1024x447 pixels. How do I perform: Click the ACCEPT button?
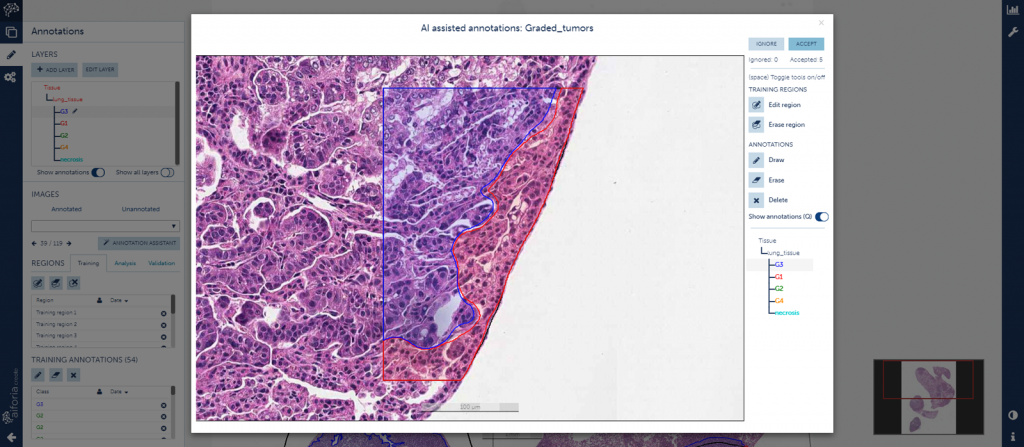pos(806,44)
